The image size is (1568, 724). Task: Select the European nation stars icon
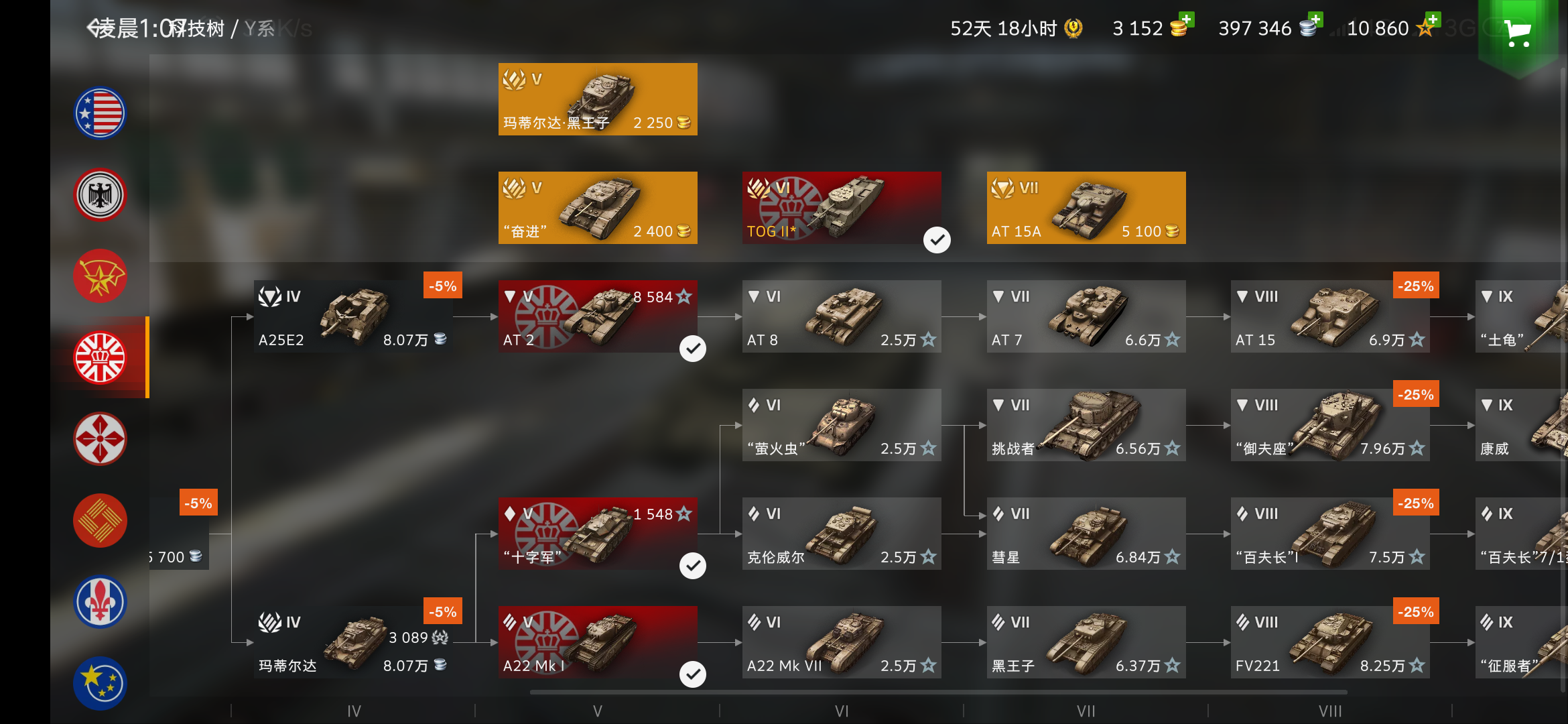(100, 683)
